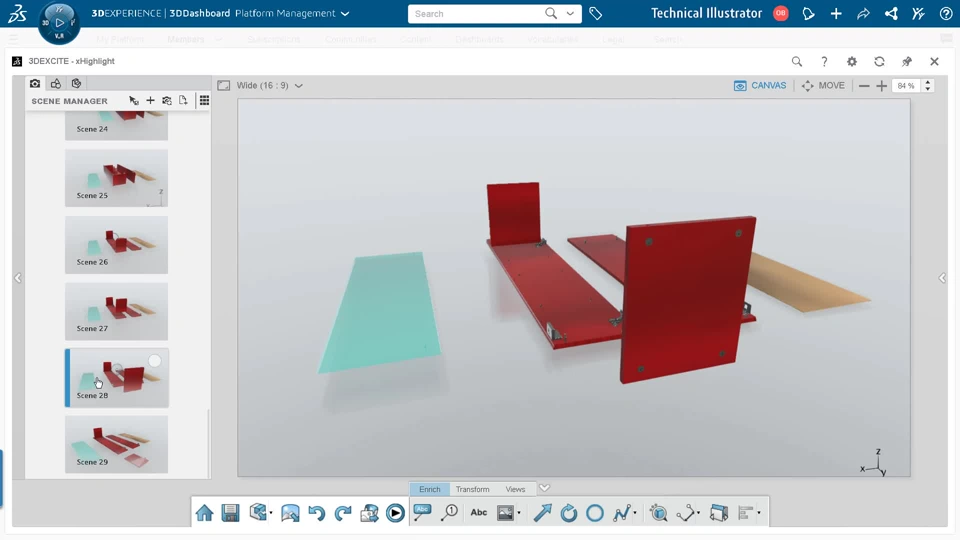Open the Views tab
The width and height of the screenshot is (960, 540).
point(516,489)
